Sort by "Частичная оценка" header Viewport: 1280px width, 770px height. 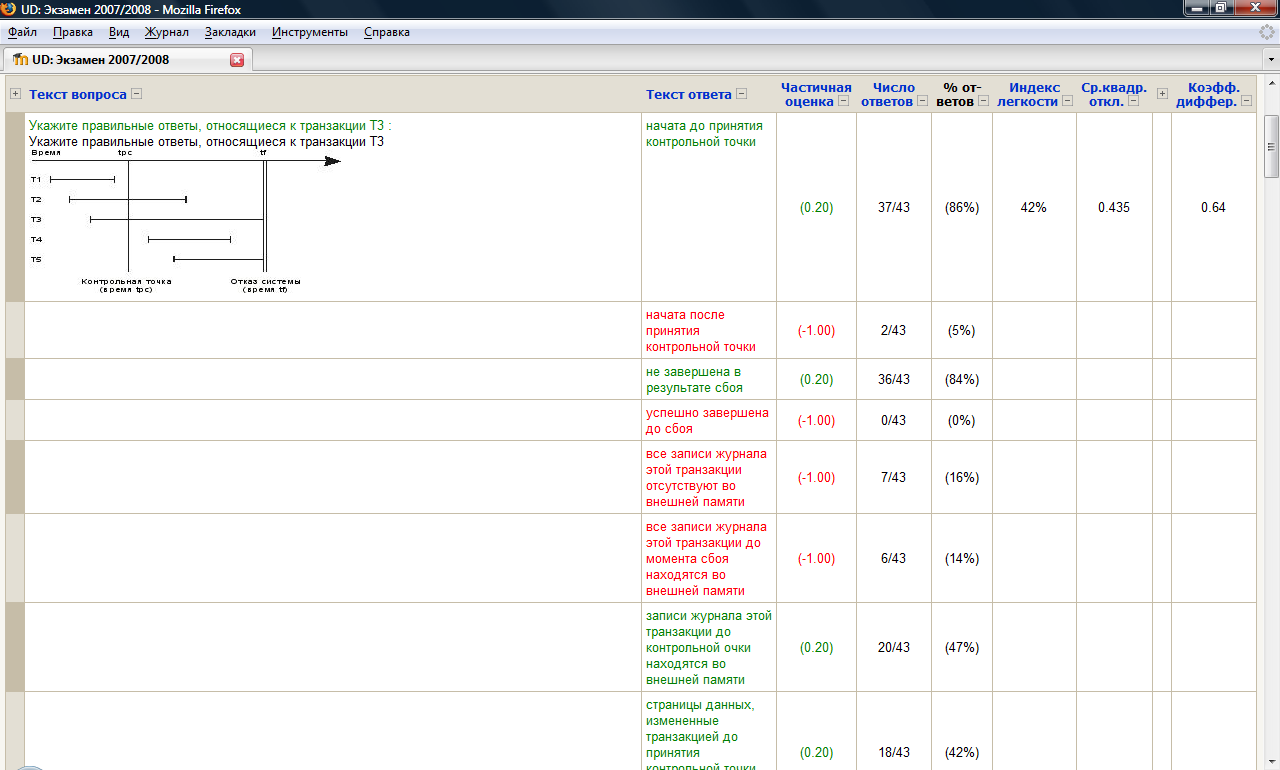816,94
